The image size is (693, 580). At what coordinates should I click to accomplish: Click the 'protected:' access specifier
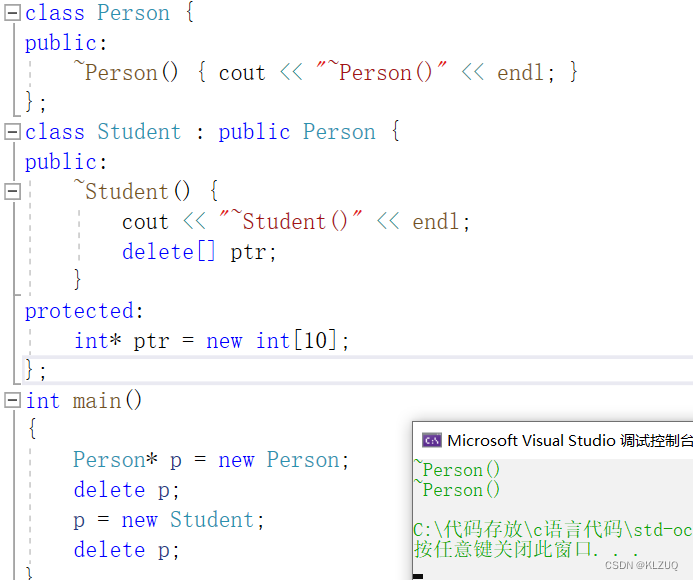click(x=84, y=311)
